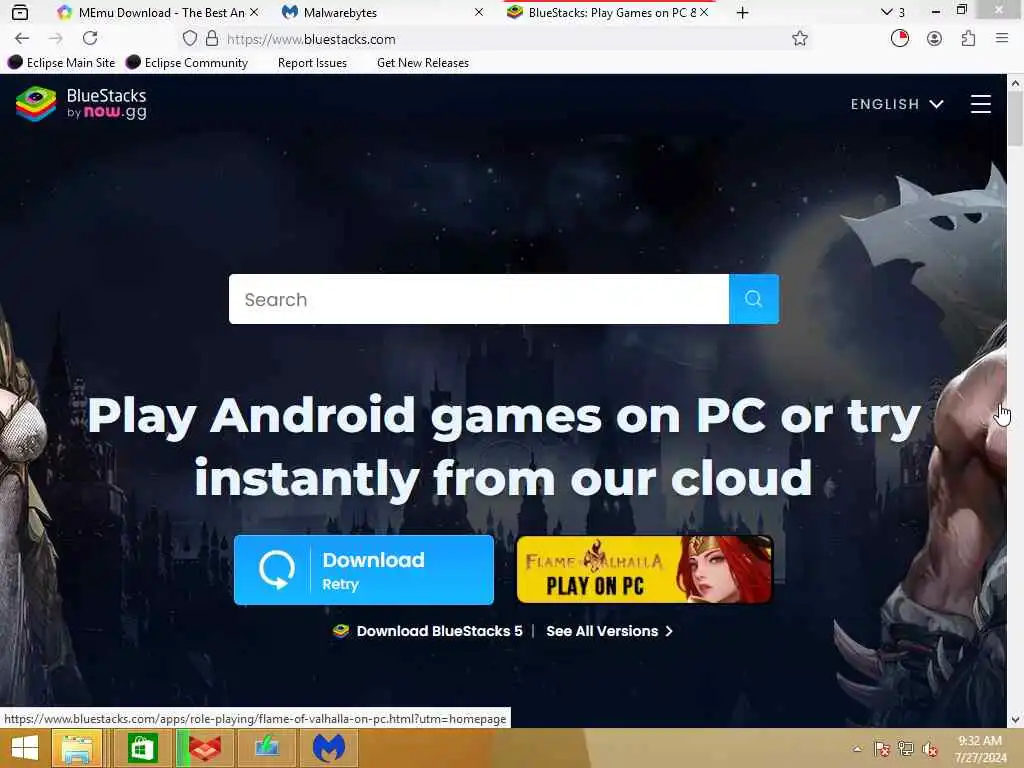Click the muted volume tray icon
Viewport: 1024px width, 768px height.
(x=930, y=749)
